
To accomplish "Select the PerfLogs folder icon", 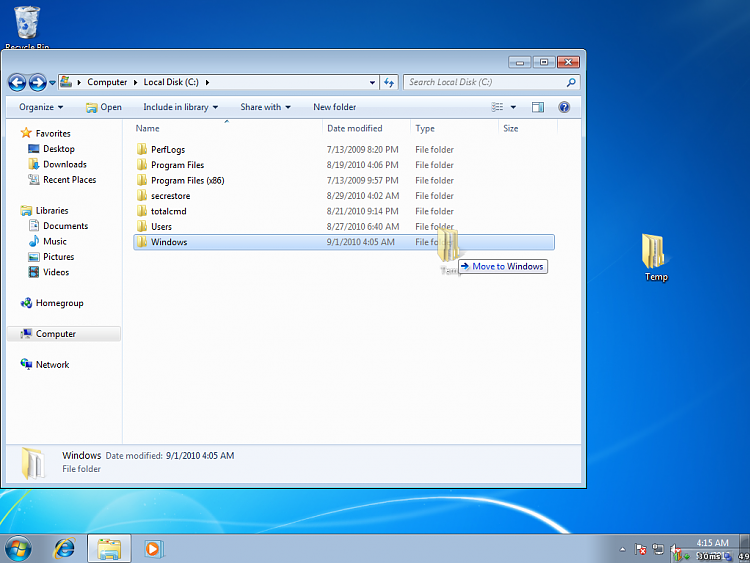I will pyautogui.click(x=142, y=149).
